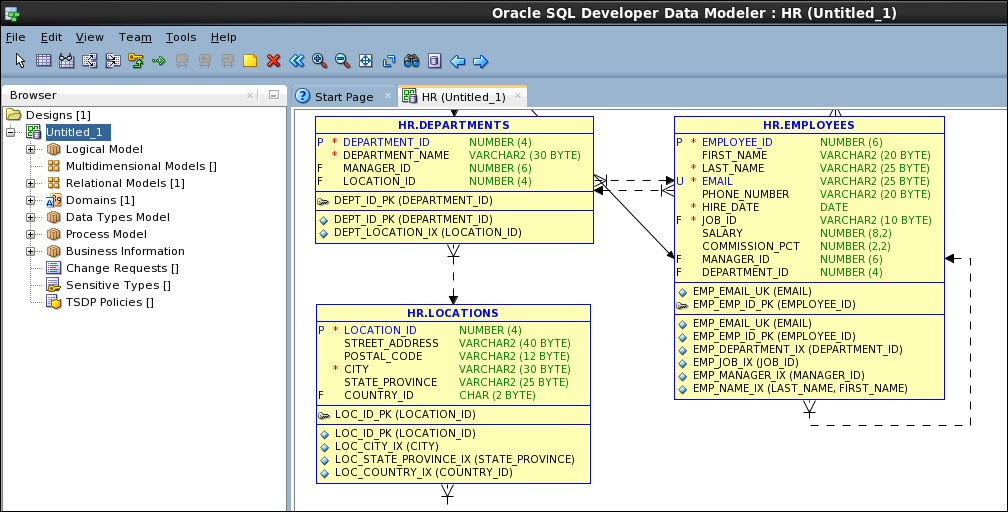Click the New FK Relation key icon

(136, 61)
